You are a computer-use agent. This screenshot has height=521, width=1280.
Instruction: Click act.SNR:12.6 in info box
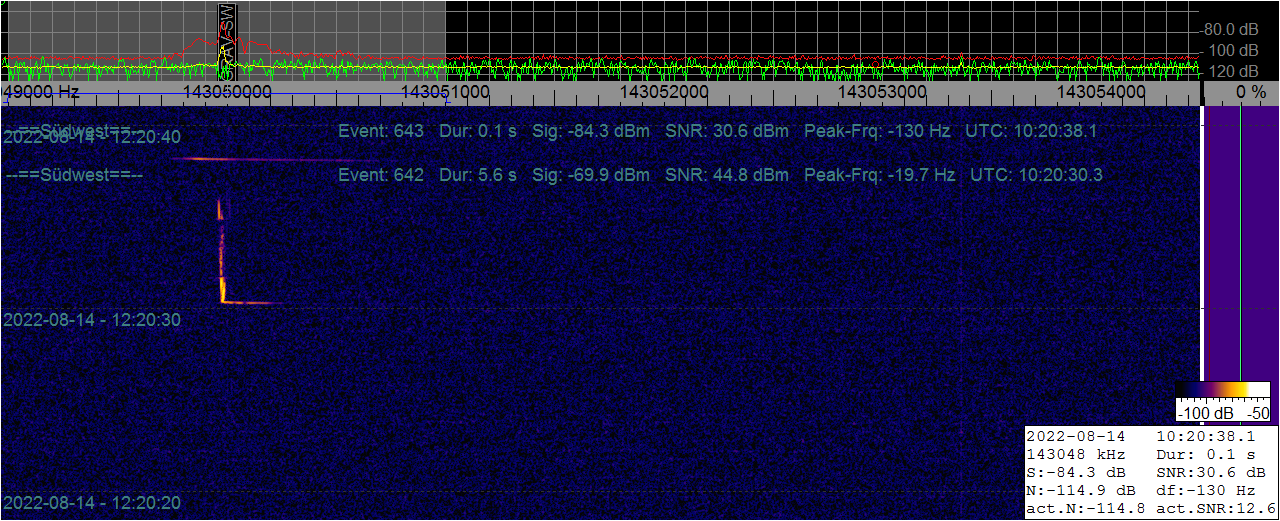[x=1217, y=509]
